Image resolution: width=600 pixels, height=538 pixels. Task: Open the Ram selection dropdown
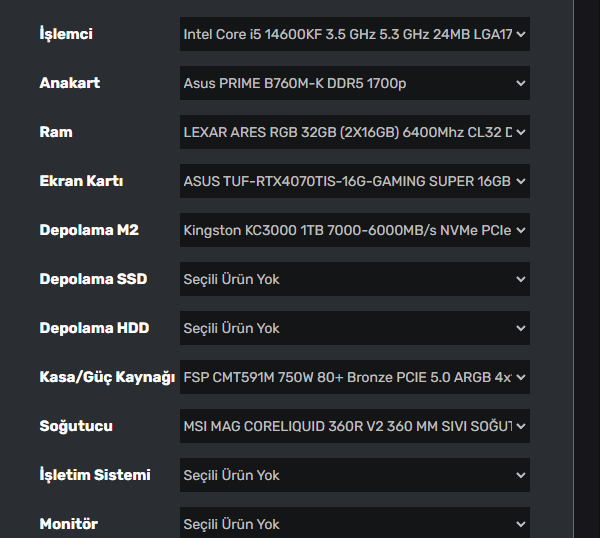point(354,132)
